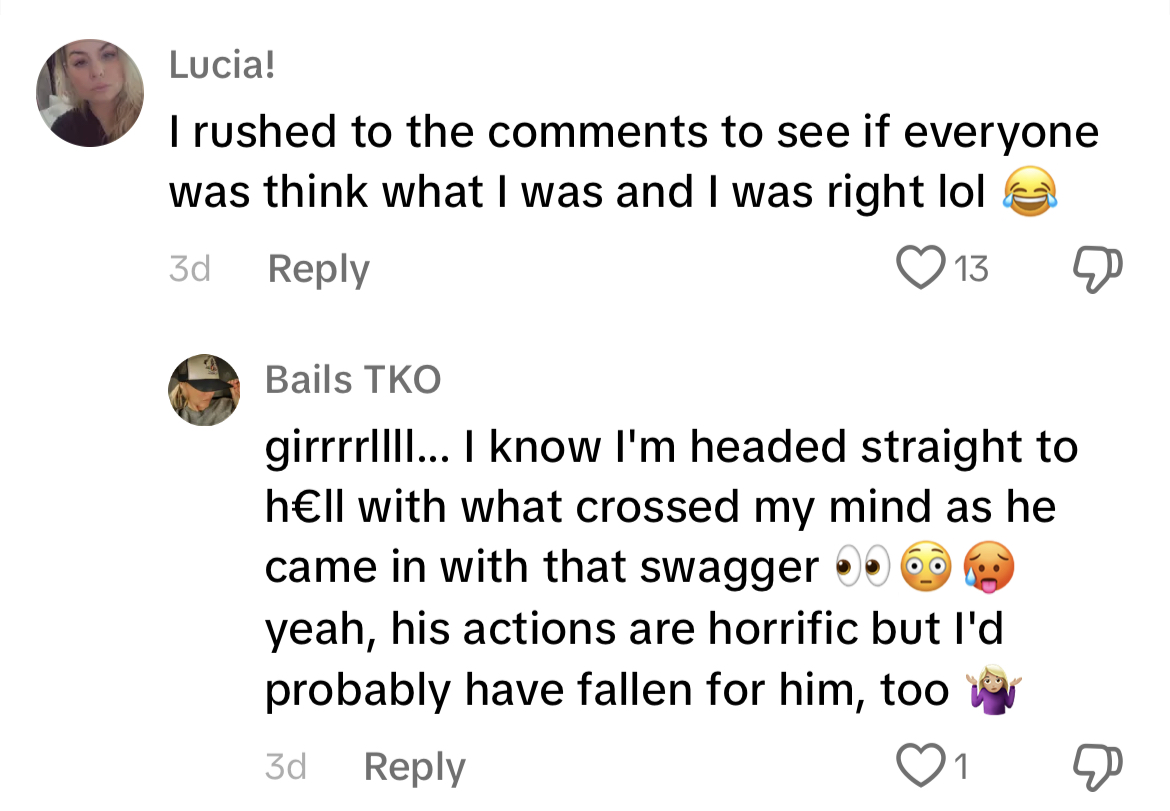Open Bails TKO's profile picture
1170x811 pixels.
[203, 389]
